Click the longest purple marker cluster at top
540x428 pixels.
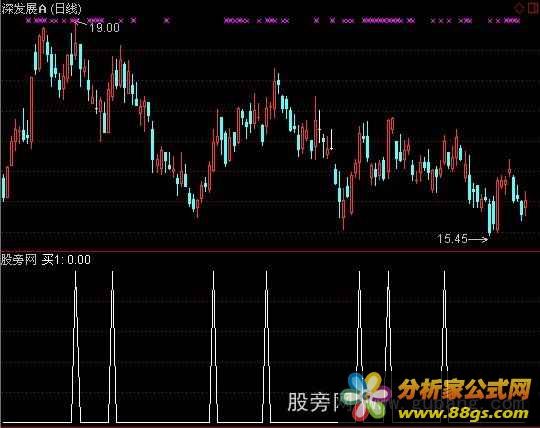coord(382,21)
